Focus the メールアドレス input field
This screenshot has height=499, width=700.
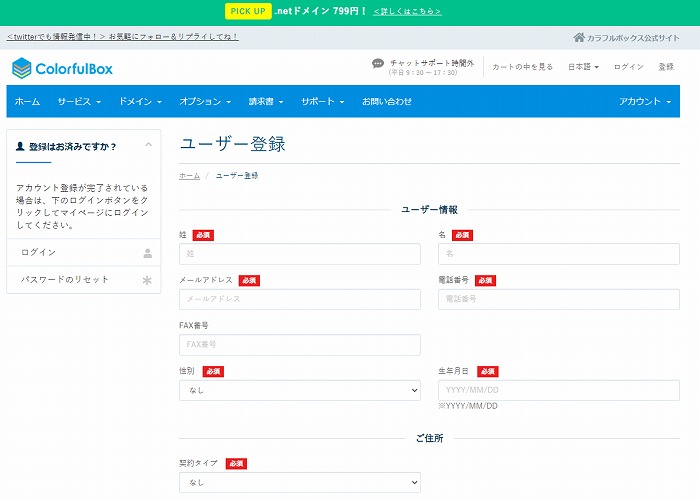click(299, 299)
